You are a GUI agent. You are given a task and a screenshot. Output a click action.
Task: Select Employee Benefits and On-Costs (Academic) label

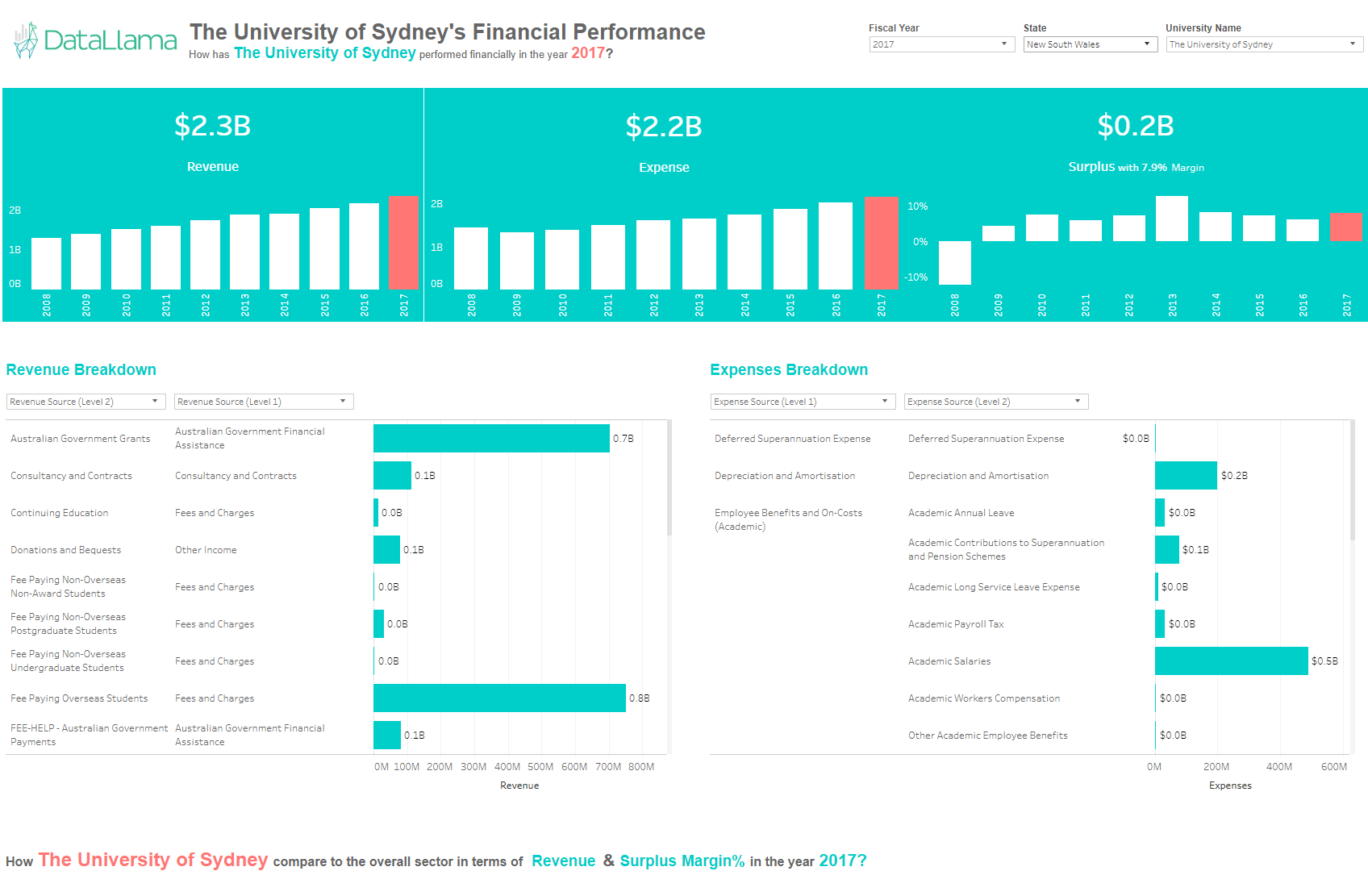tap(789, 519)
